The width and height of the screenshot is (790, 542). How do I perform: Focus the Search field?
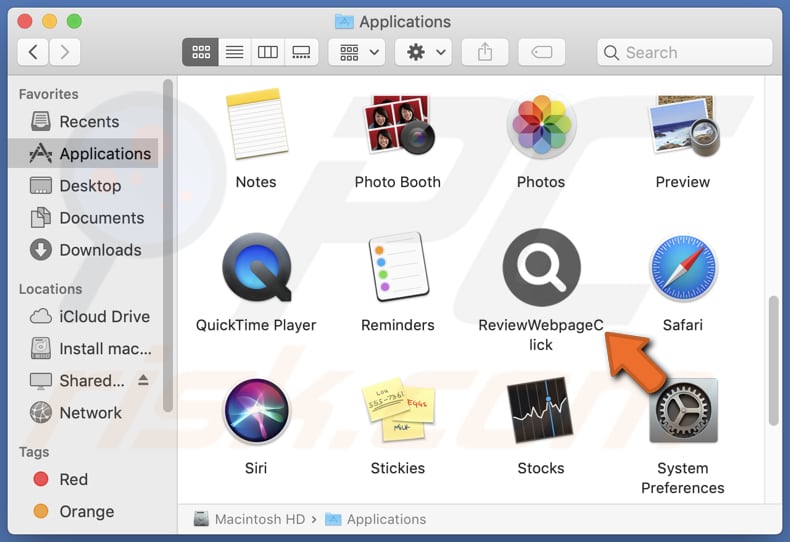pos(684,52)
